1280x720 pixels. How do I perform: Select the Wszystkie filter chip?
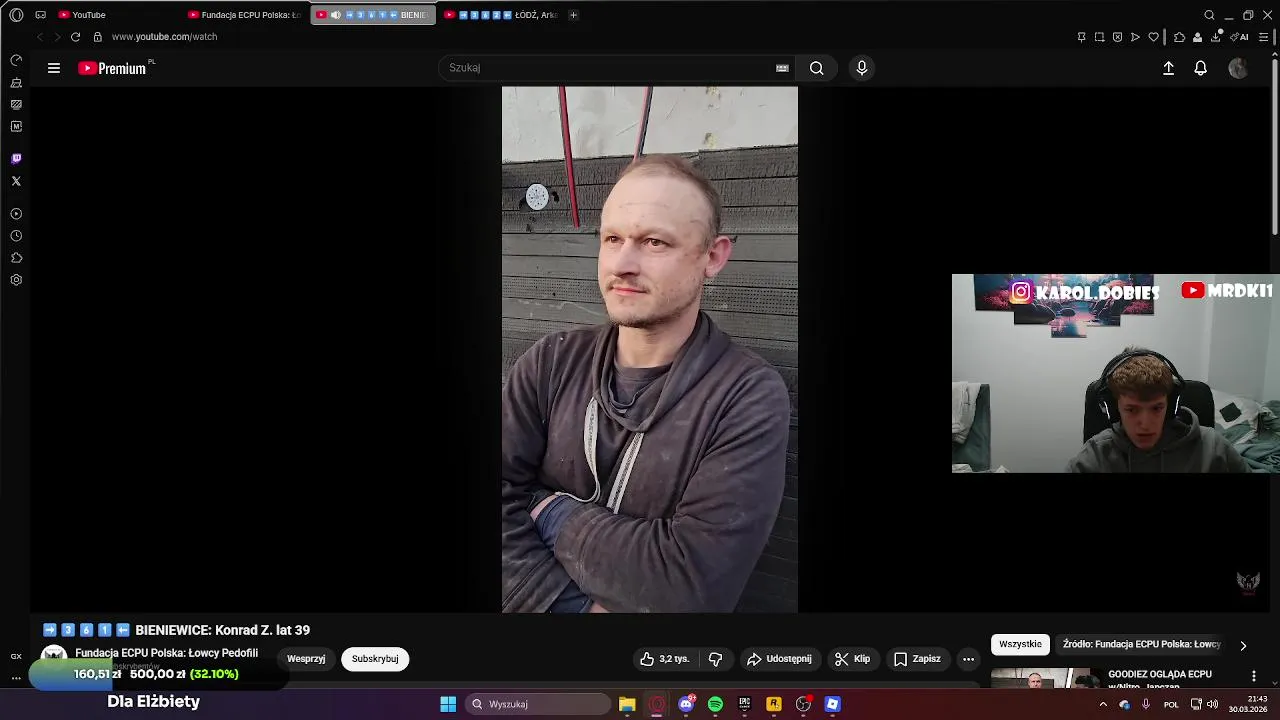point(1020,644)
